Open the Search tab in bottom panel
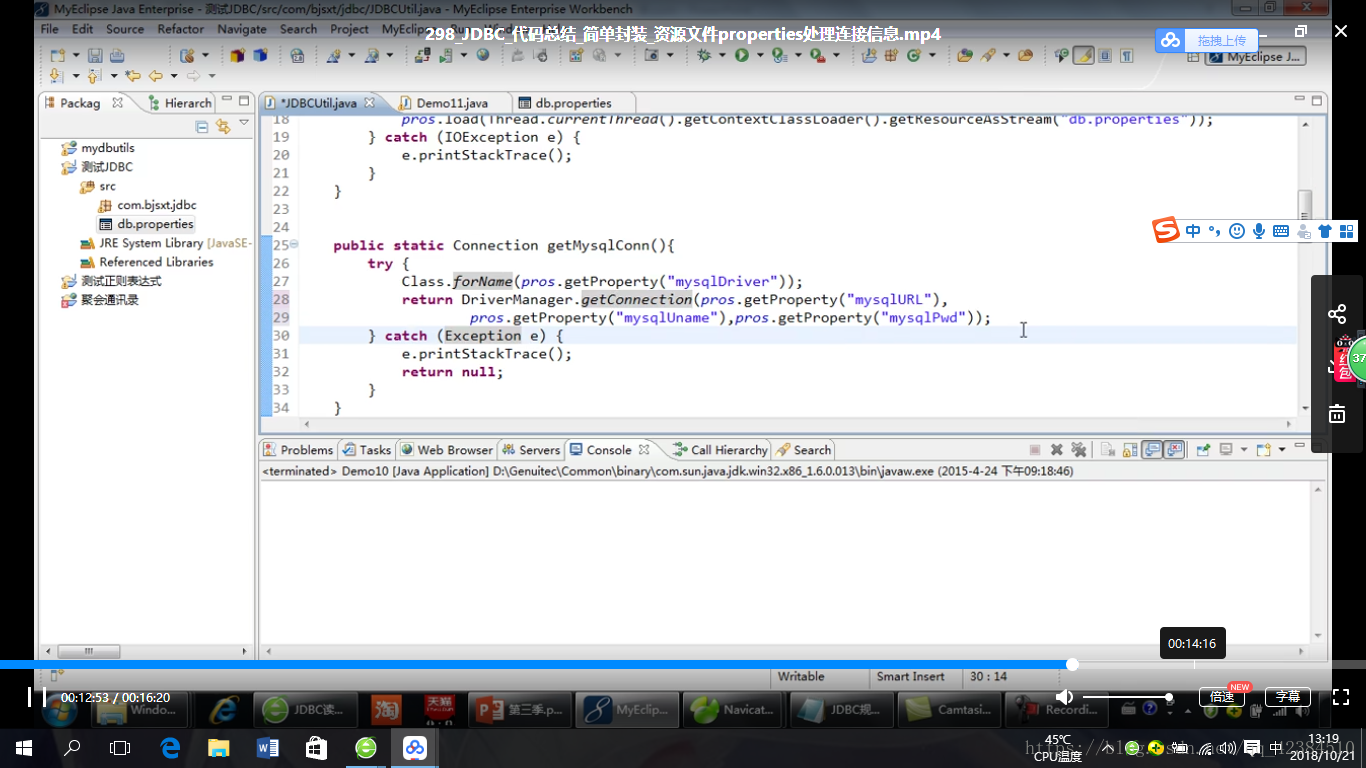1366x768 pixels. [x=804, y=450]
